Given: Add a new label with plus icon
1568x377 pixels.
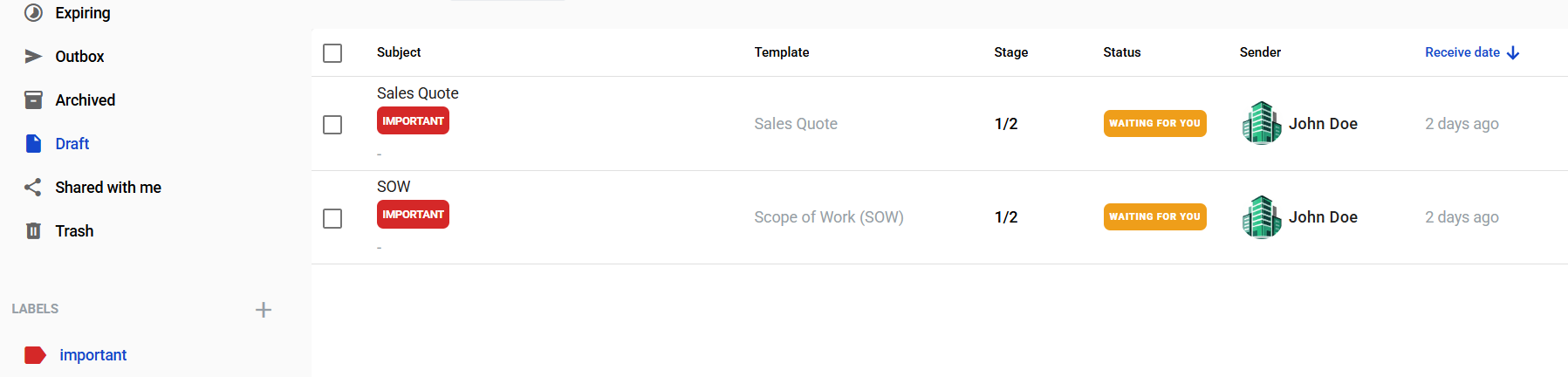Looking at the screenshot, I should (x=264, y=310).
